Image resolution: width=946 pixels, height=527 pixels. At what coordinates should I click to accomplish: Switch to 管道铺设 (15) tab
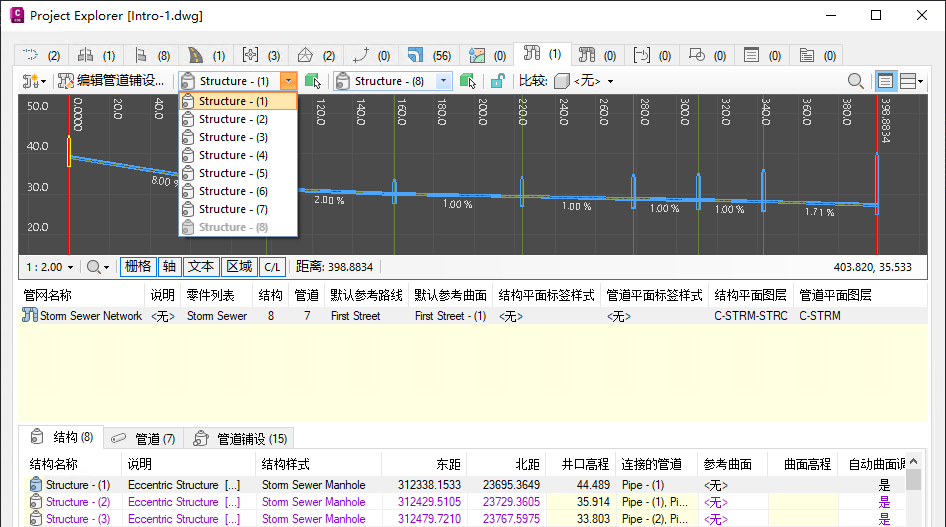click(x=241, y=438)
